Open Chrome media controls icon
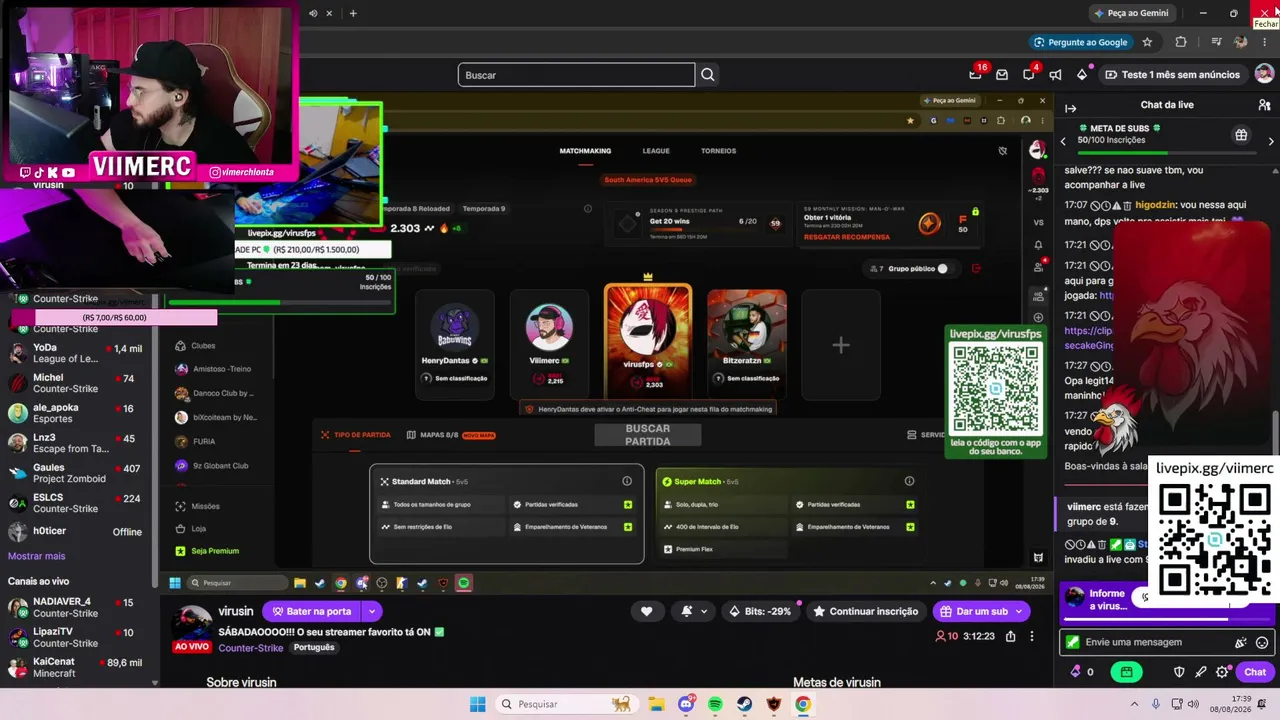Image resolution: width=1280 pixels, height=720 pixels. (x=1216, y=42)
